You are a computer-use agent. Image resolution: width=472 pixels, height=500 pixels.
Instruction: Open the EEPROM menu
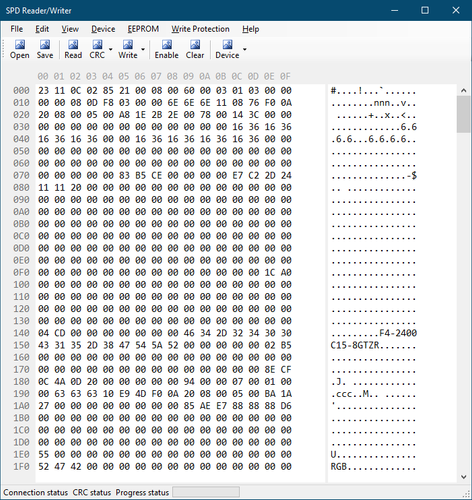pos(143,29)
